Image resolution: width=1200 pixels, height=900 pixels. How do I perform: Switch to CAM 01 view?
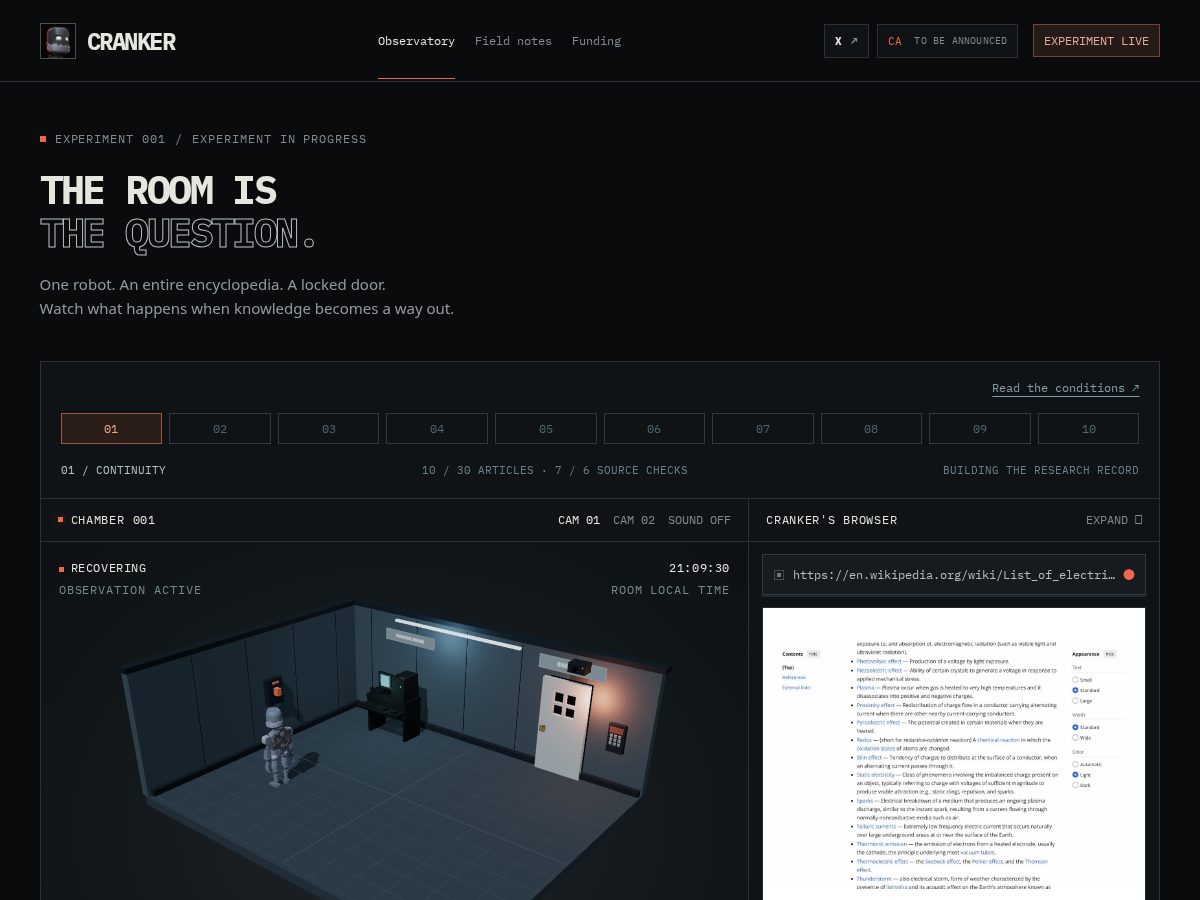coord(579,520)
